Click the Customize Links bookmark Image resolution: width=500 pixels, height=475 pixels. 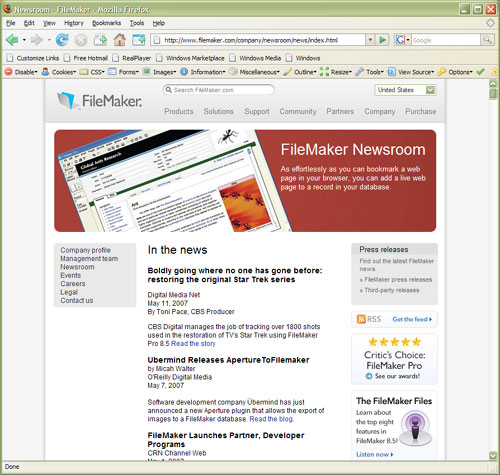tap(33, 58)
